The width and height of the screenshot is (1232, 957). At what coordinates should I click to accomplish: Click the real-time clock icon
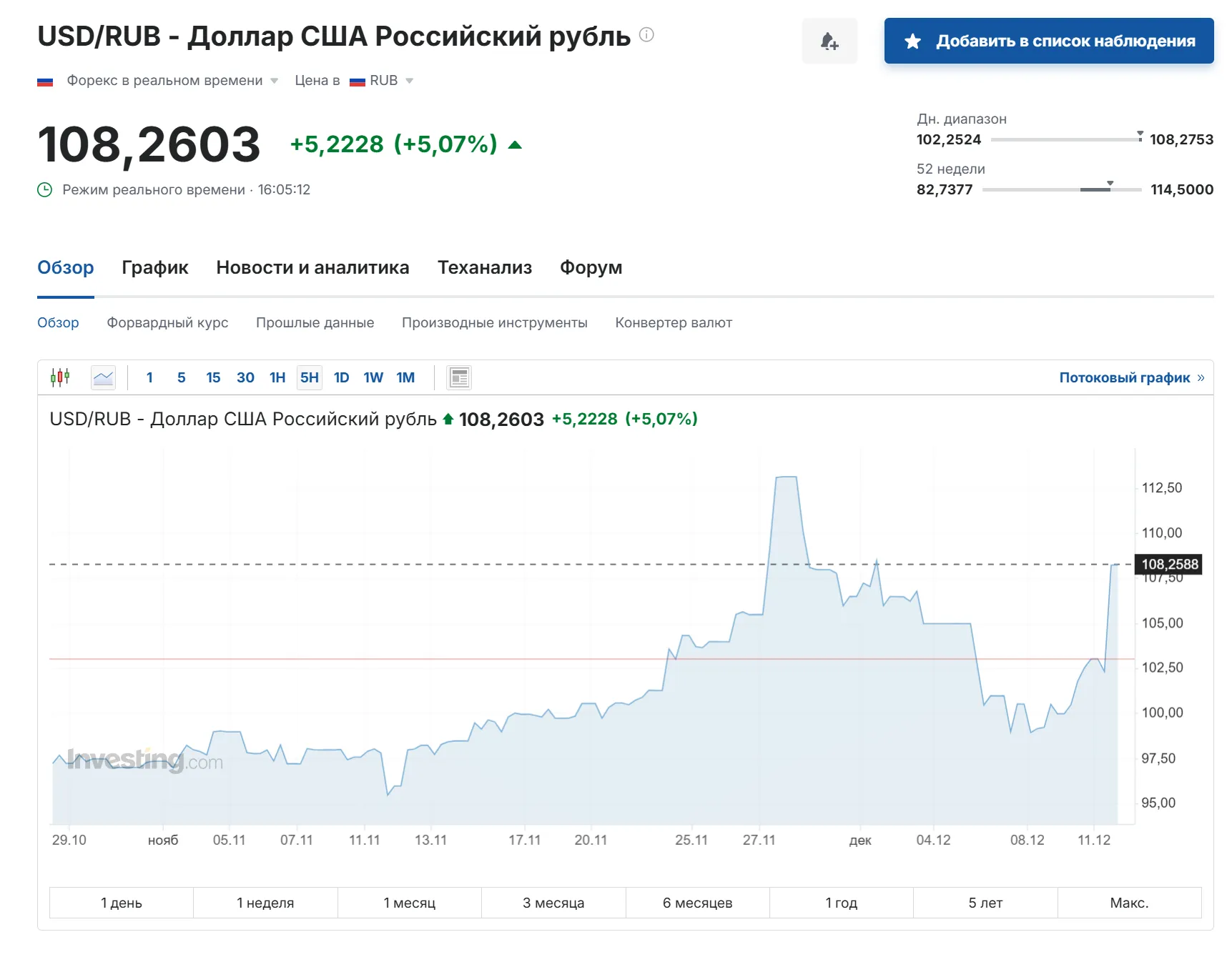click(45, 189)
